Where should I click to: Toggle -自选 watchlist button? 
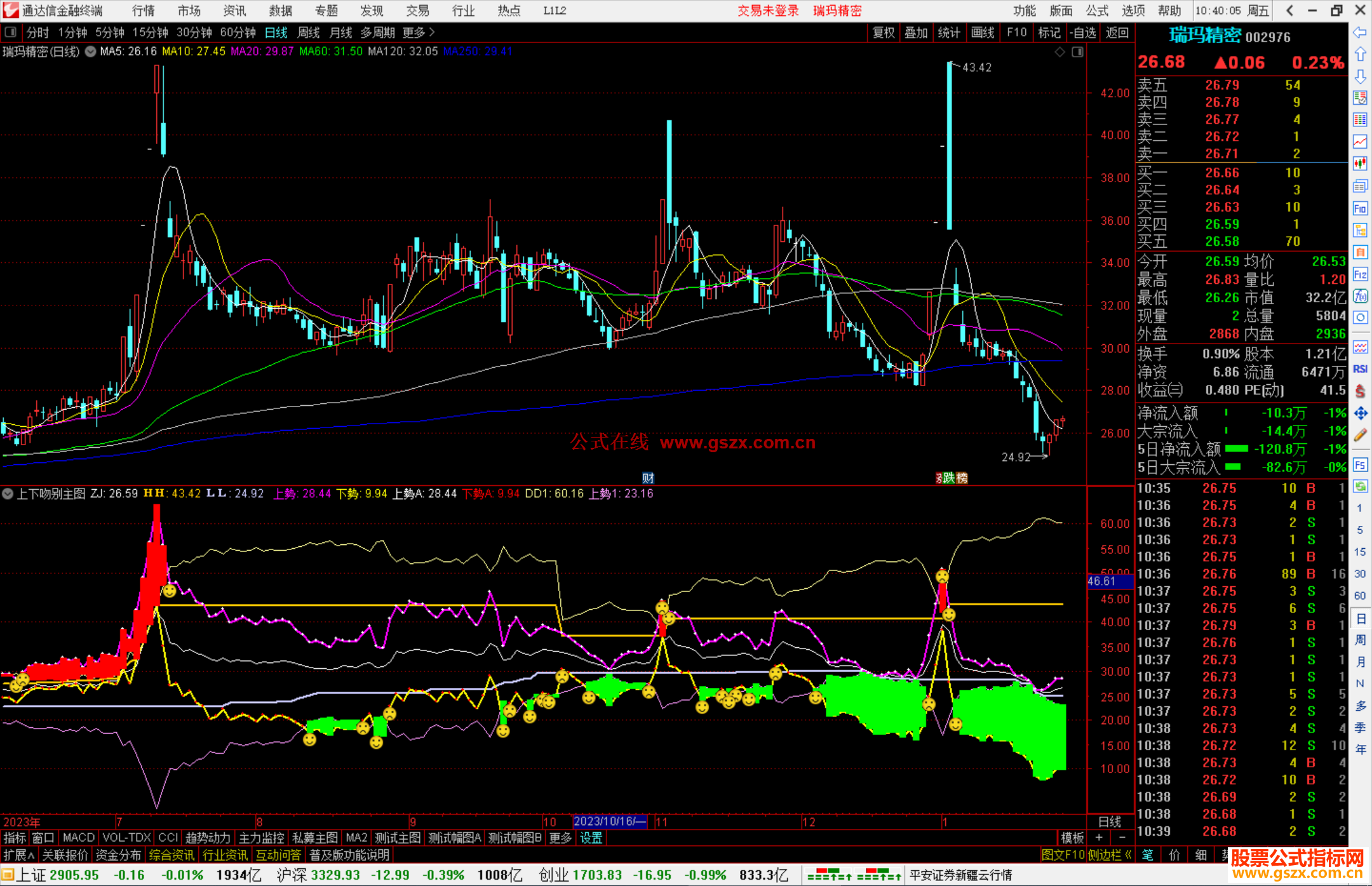1082,32
